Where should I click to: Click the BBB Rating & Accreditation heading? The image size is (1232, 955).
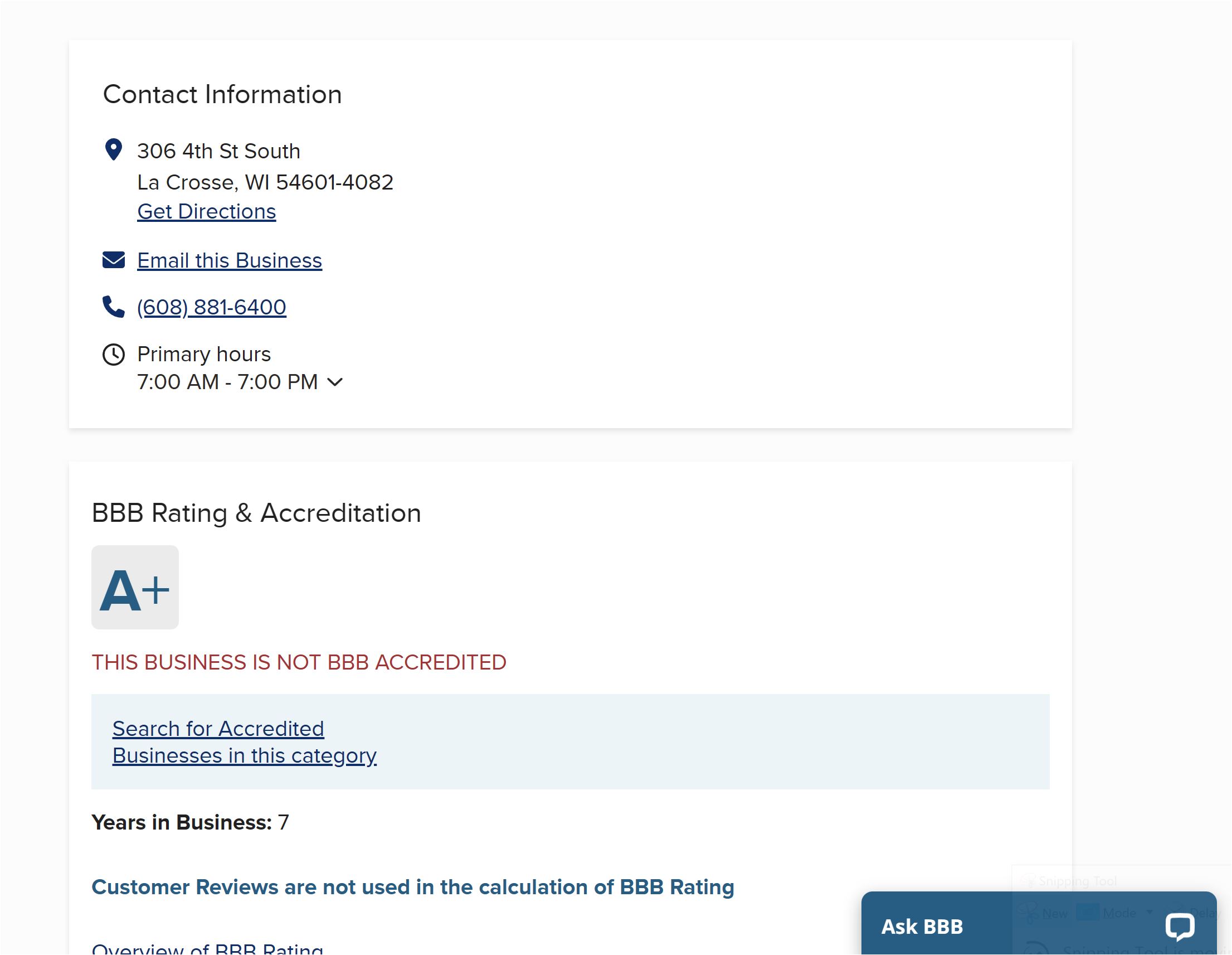coord(256,513)
